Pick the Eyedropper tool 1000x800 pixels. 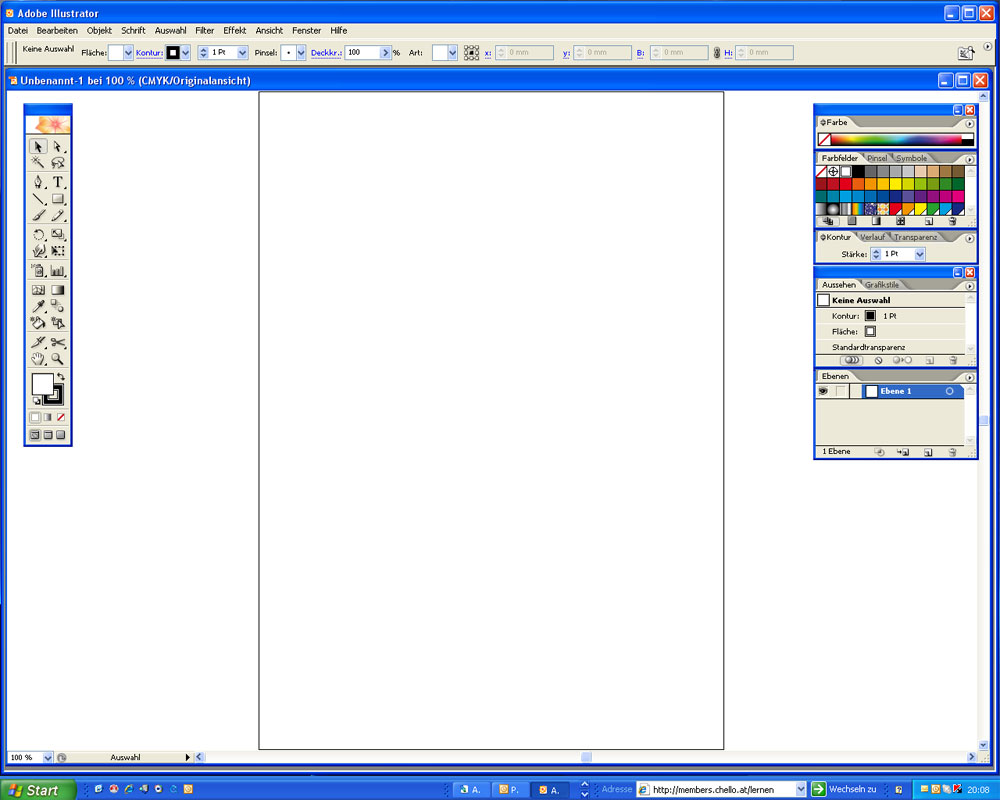[x=38, y=306]
